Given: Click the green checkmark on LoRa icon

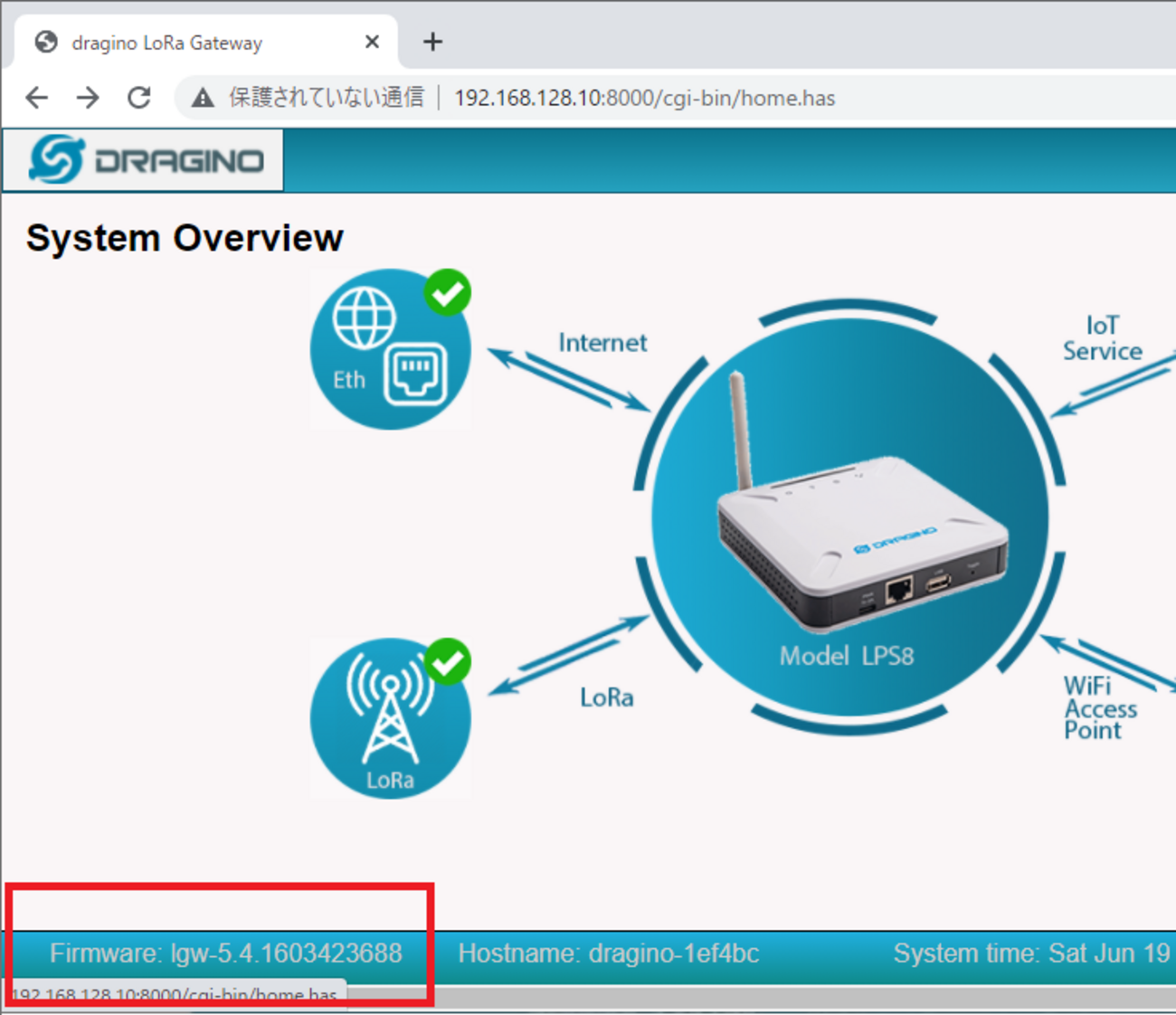Looking at the screenshot, I should click(448, 661).
